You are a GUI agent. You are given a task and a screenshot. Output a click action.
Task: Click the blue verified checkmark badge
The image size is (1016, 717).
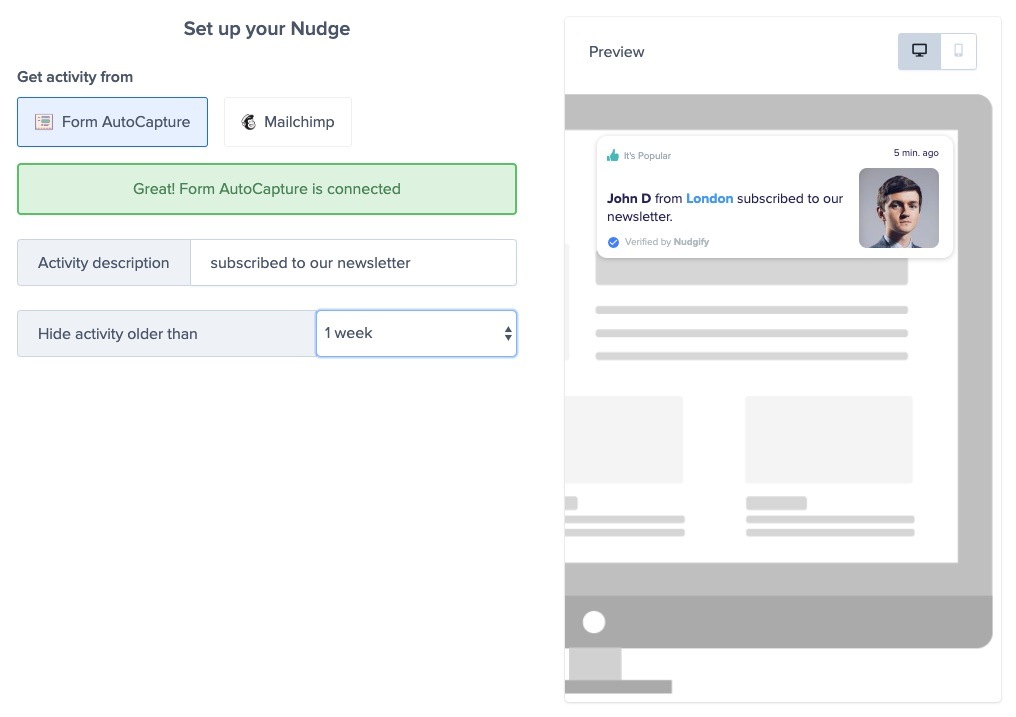(x=613, y=242)
